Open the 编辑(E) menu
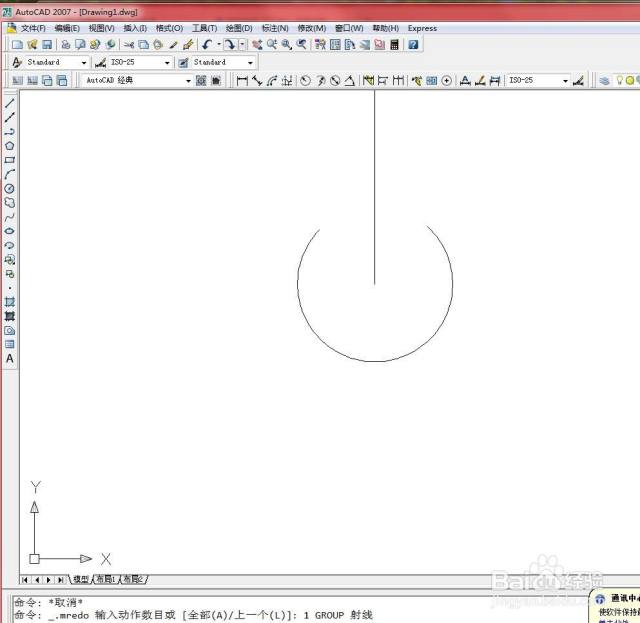 click(x=67, y=28)
